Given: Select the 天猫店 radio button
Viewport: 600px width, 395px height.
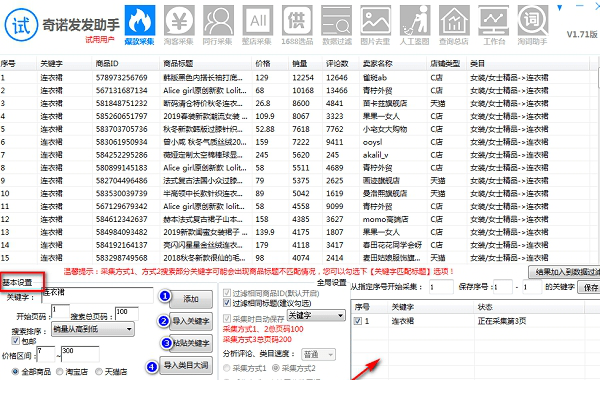Looking at the screenshot, I should (99, 371).
